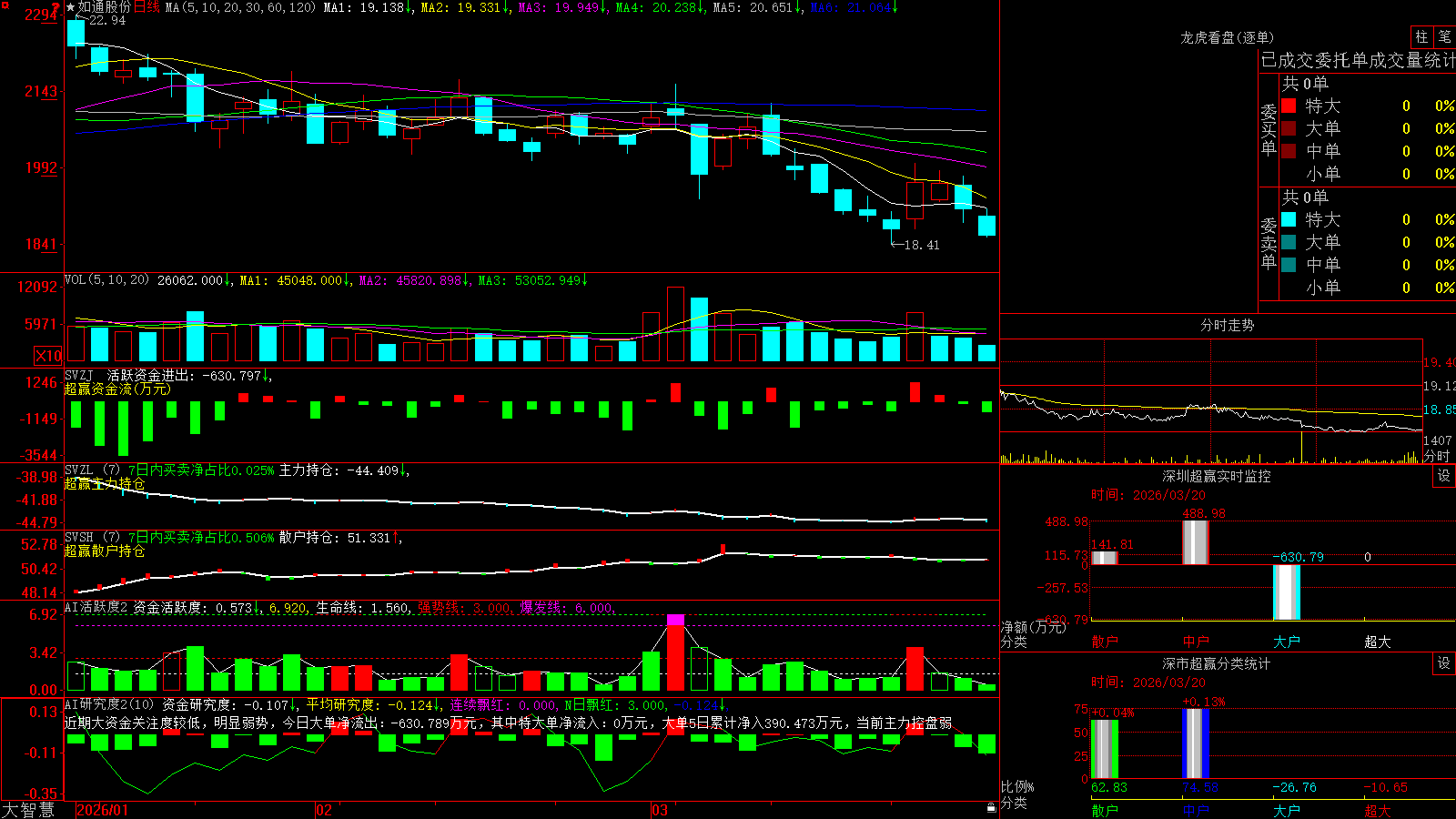Click the red question mark help icon
Image resolution: width=1456 pixels, height=819 pixels.
pos(56,7)
